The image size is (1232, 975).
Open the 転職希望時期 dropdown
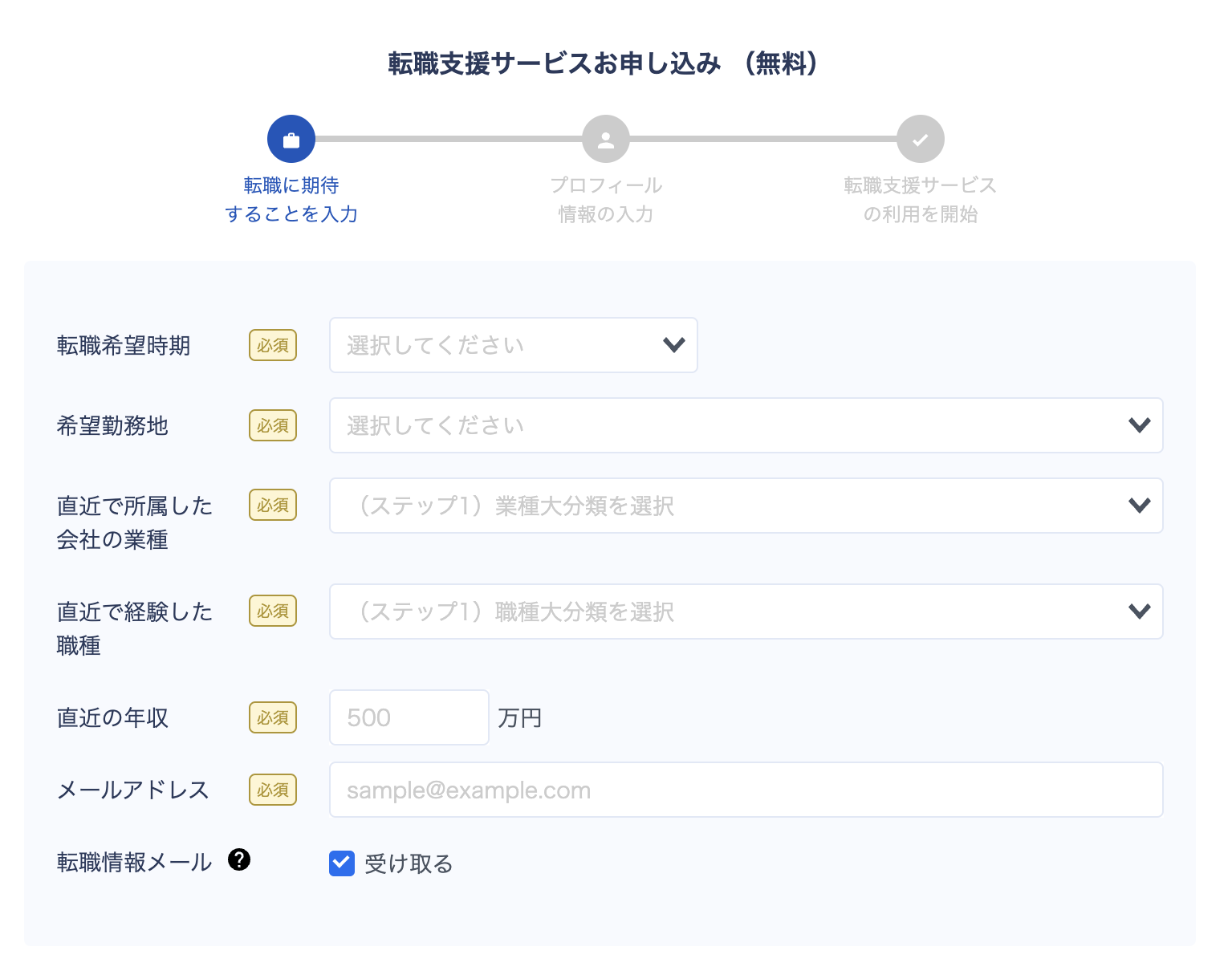tap(513, 345)
